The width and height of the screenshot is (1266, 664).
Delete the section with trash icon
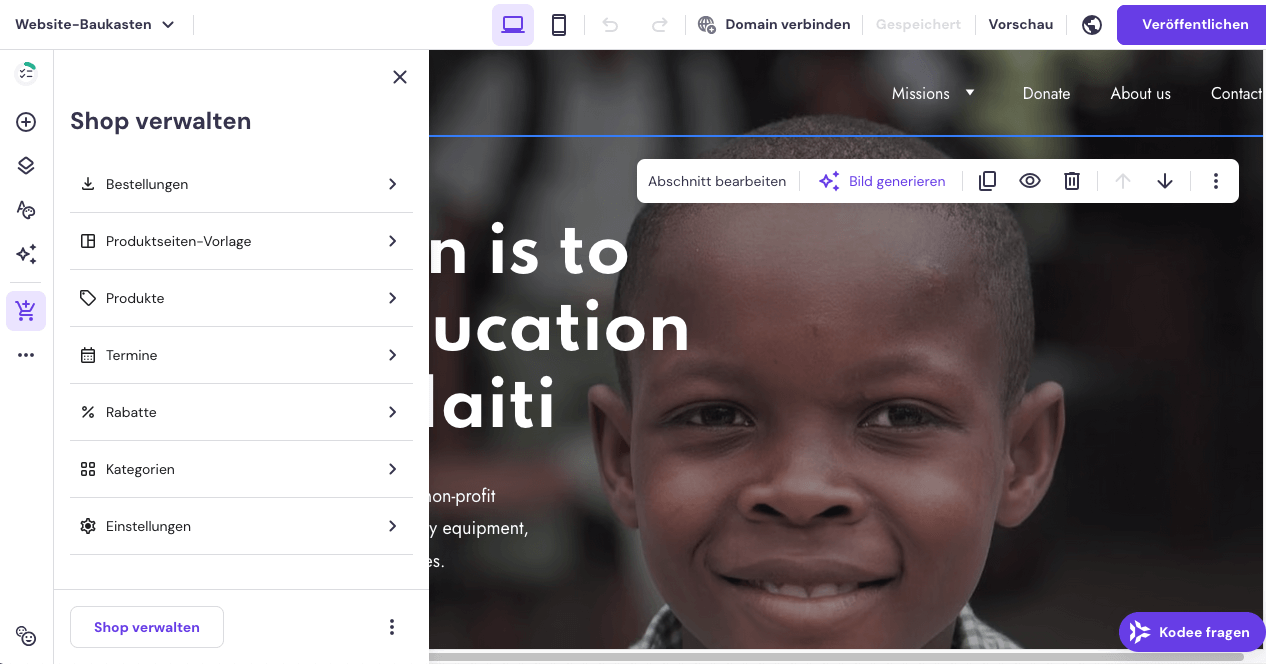pos(1072,181)
